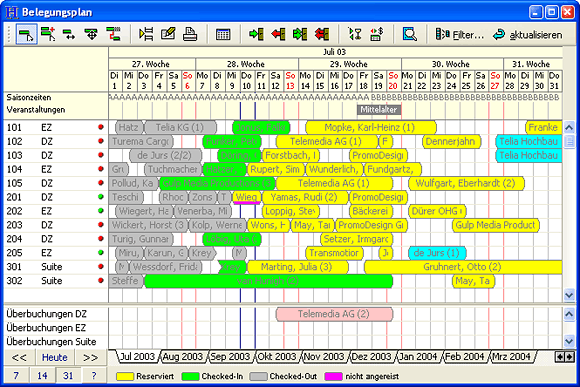Viewport: 580px width, 387px height.
Task: Select the Marting, Julia (3) booking
Action: point(297,267)
